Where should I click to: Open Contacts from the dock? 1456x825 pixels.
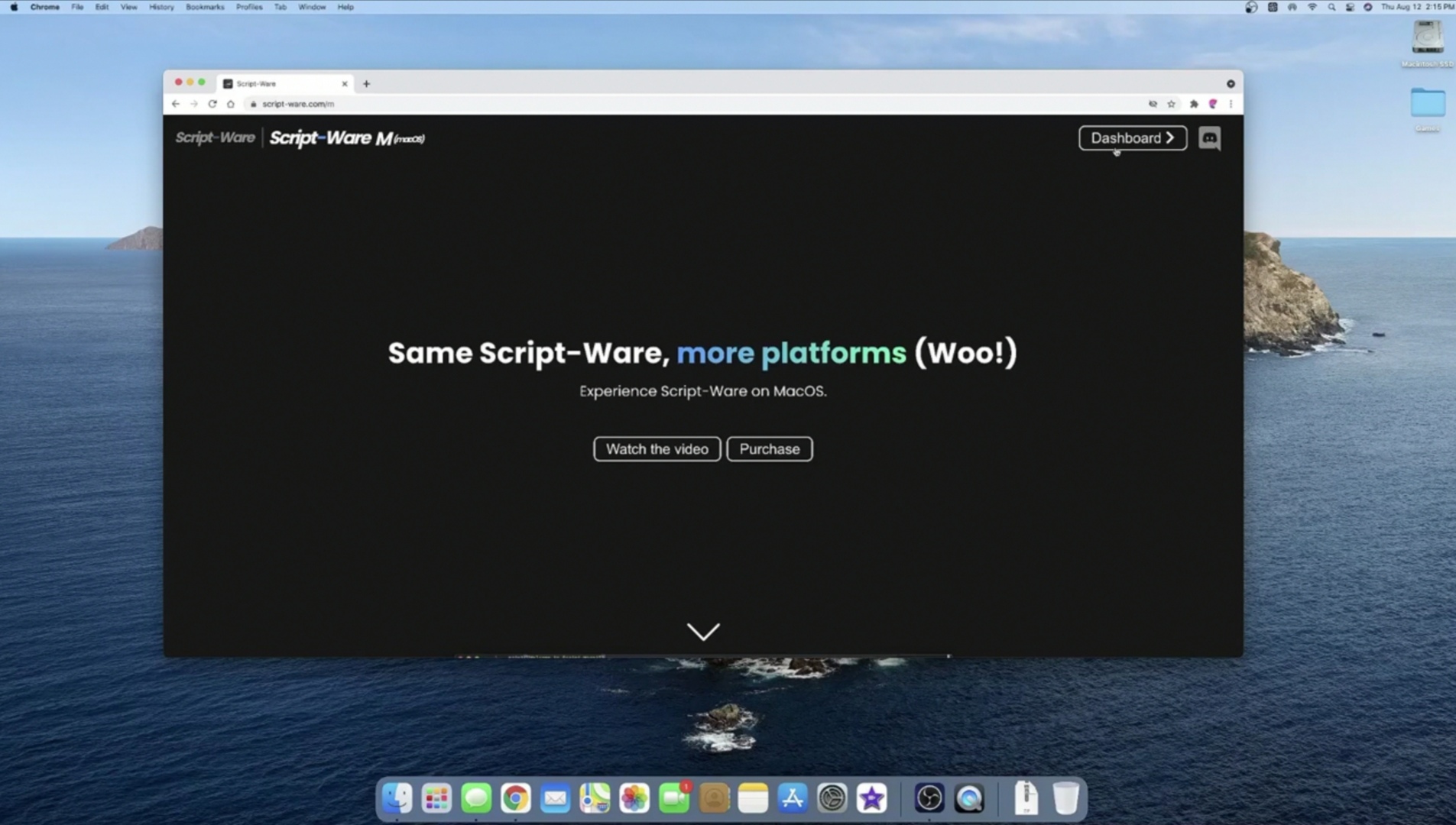click(714, 798)
